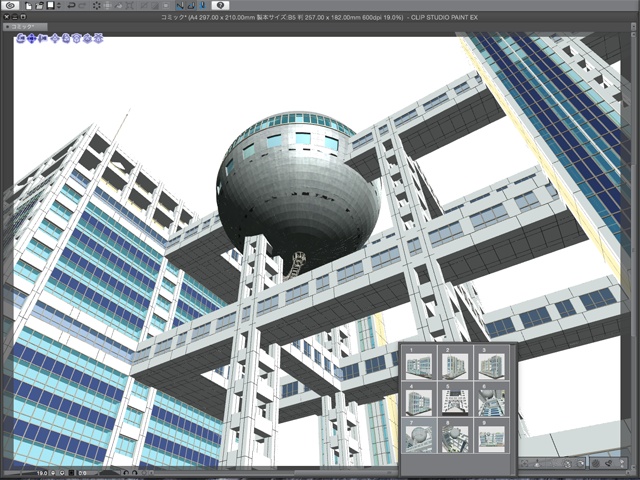Viewport: 640px width, 480px height.
Task: Redo the last action
Action: (82, 5)
